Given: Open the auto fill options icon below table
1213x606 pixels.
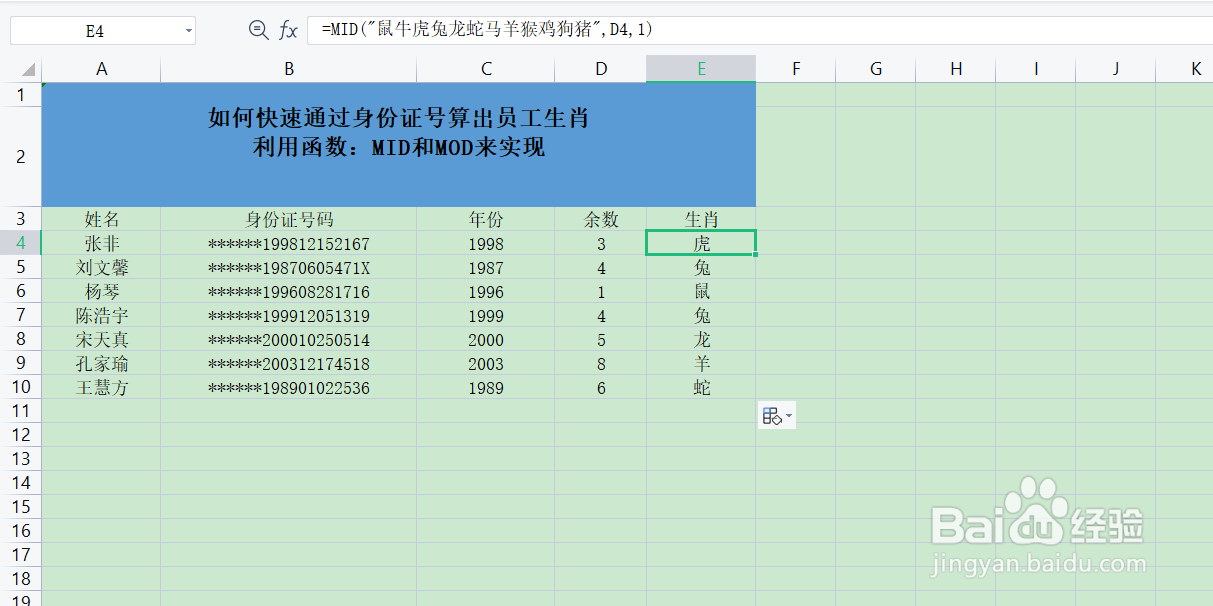Looking at the screenshot, I should pos(777,416).
